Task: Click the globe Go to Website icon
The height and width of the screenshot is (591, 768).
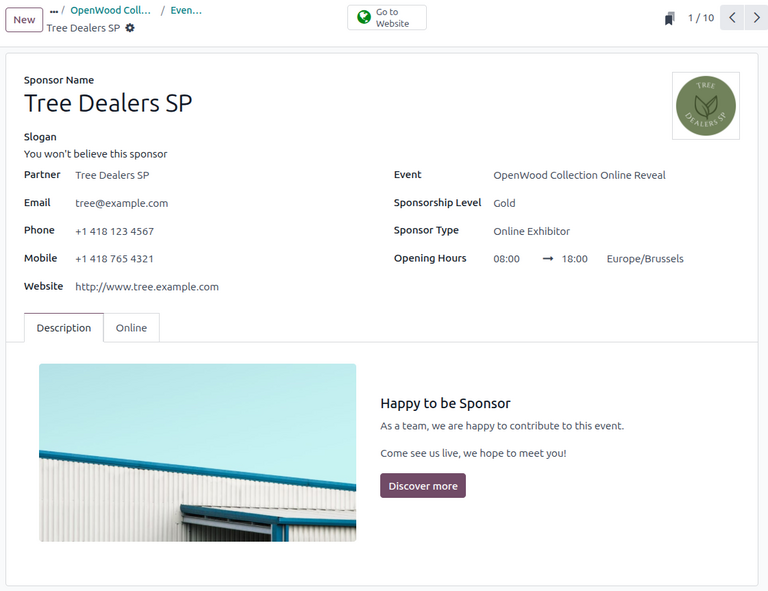Action: 364,17
